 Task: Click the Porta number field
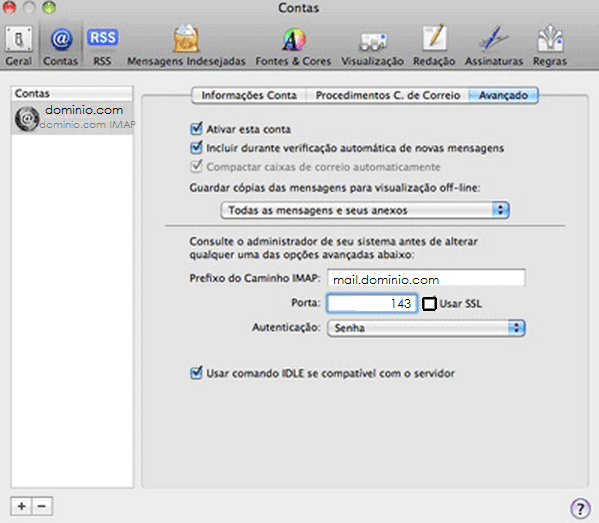tap(372, 303)
